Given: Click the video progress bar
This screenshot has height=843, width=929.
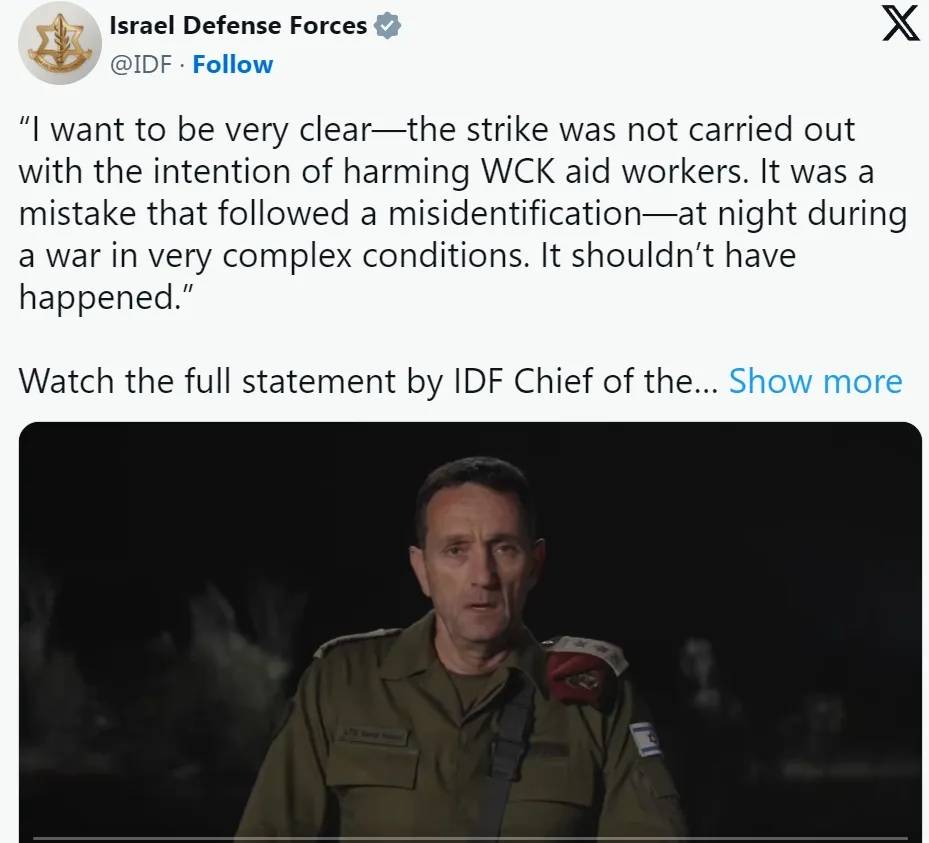Looking at the screenshot, I should point(470,838).
